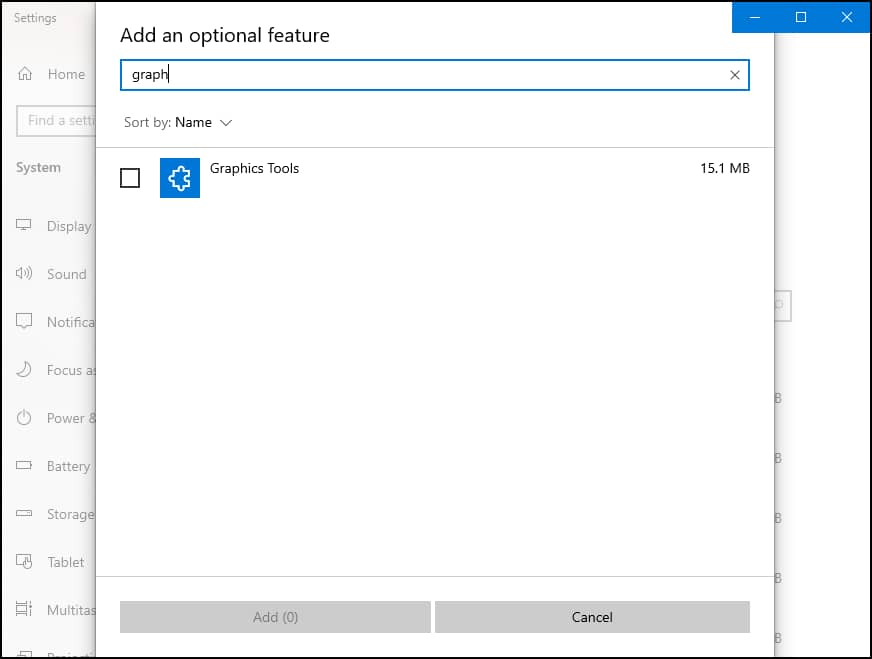Click the Focus assist moon icon
This screenshot has height=659, width=872.
coord(24,369)
